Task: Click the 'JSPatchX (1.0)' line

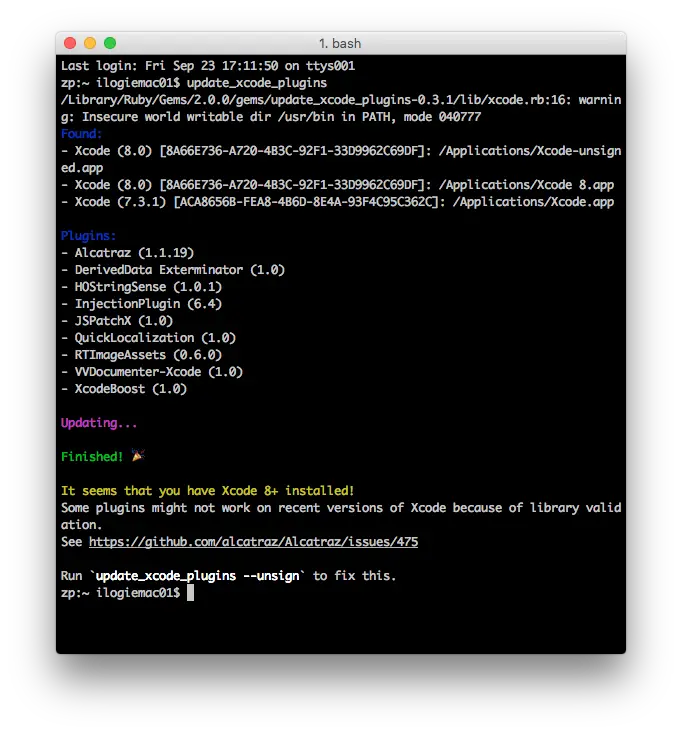Action: (x=117, y=321)
